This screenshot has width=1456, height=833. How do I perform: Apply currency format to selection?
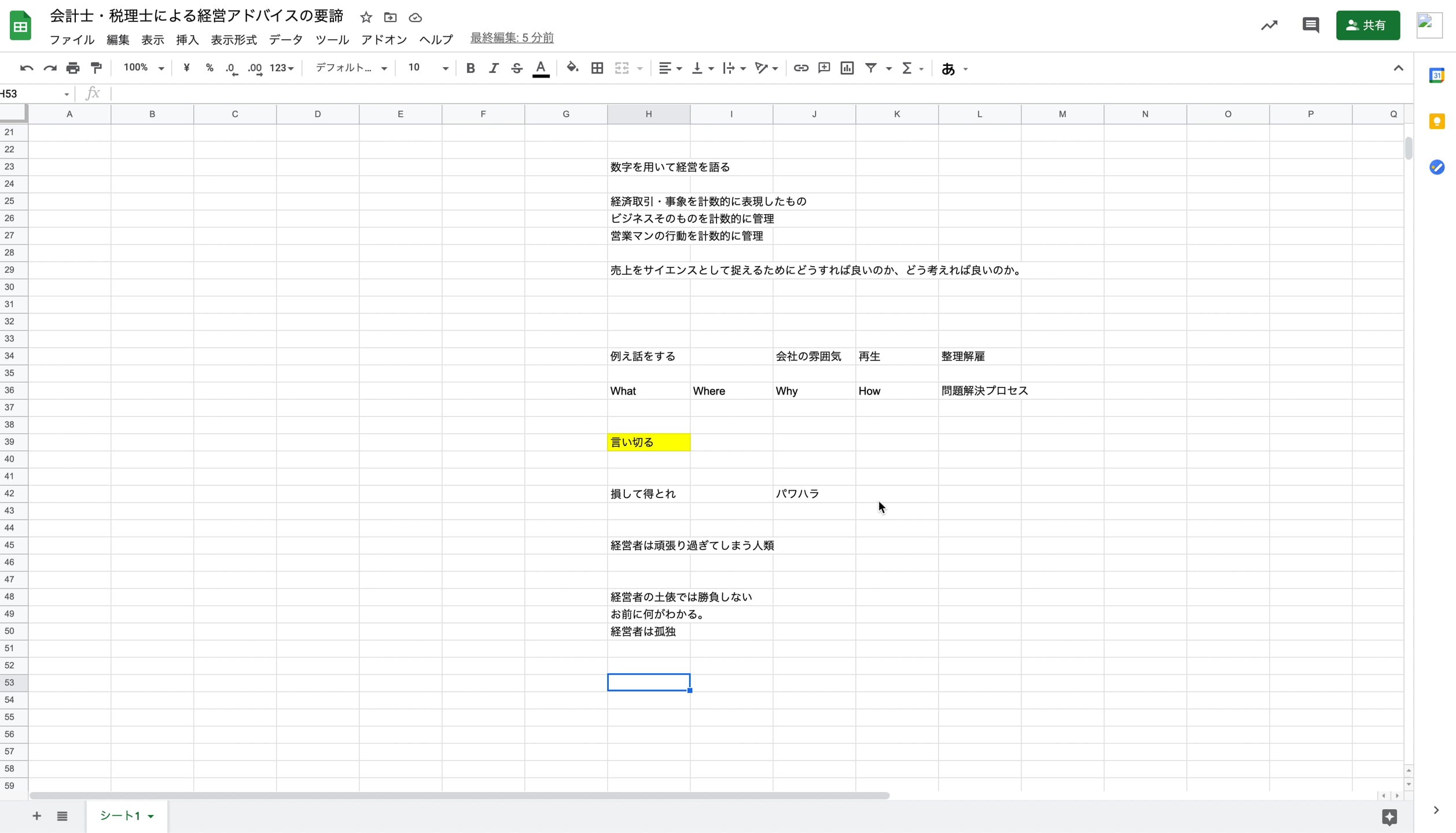pos(186,68)
